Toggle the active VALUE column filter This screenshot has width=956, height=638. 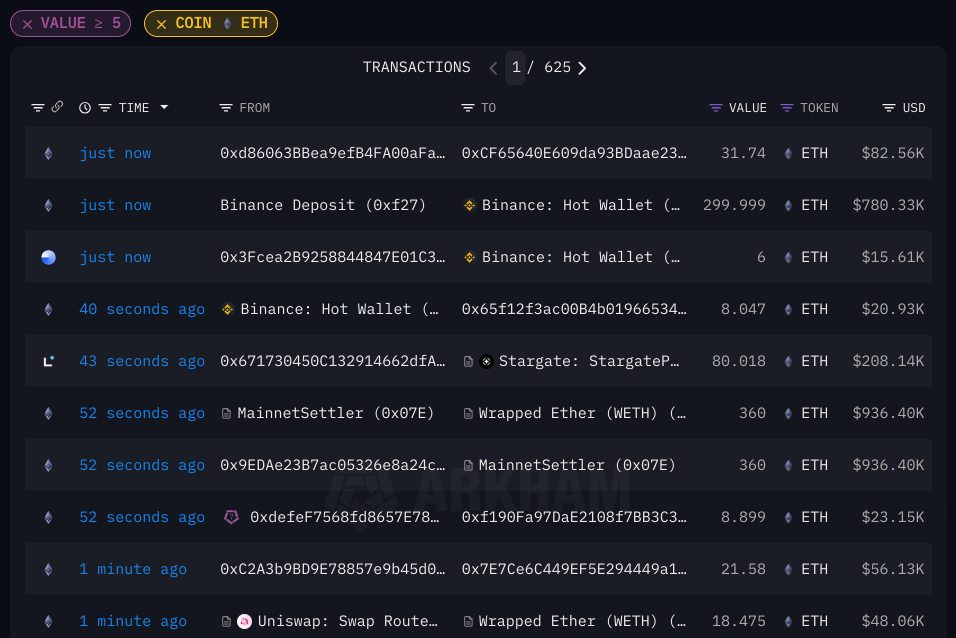point(715,108)
